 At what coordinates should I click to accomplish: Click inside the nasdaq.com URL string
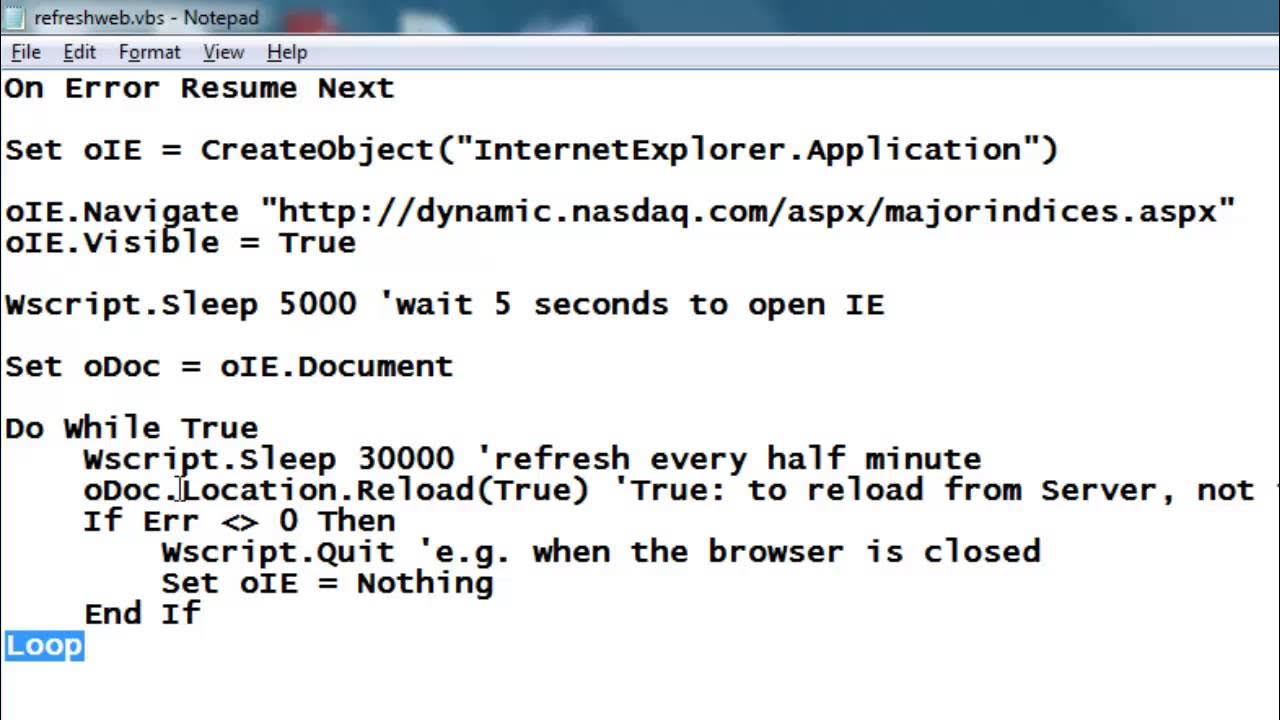(747, 212)
